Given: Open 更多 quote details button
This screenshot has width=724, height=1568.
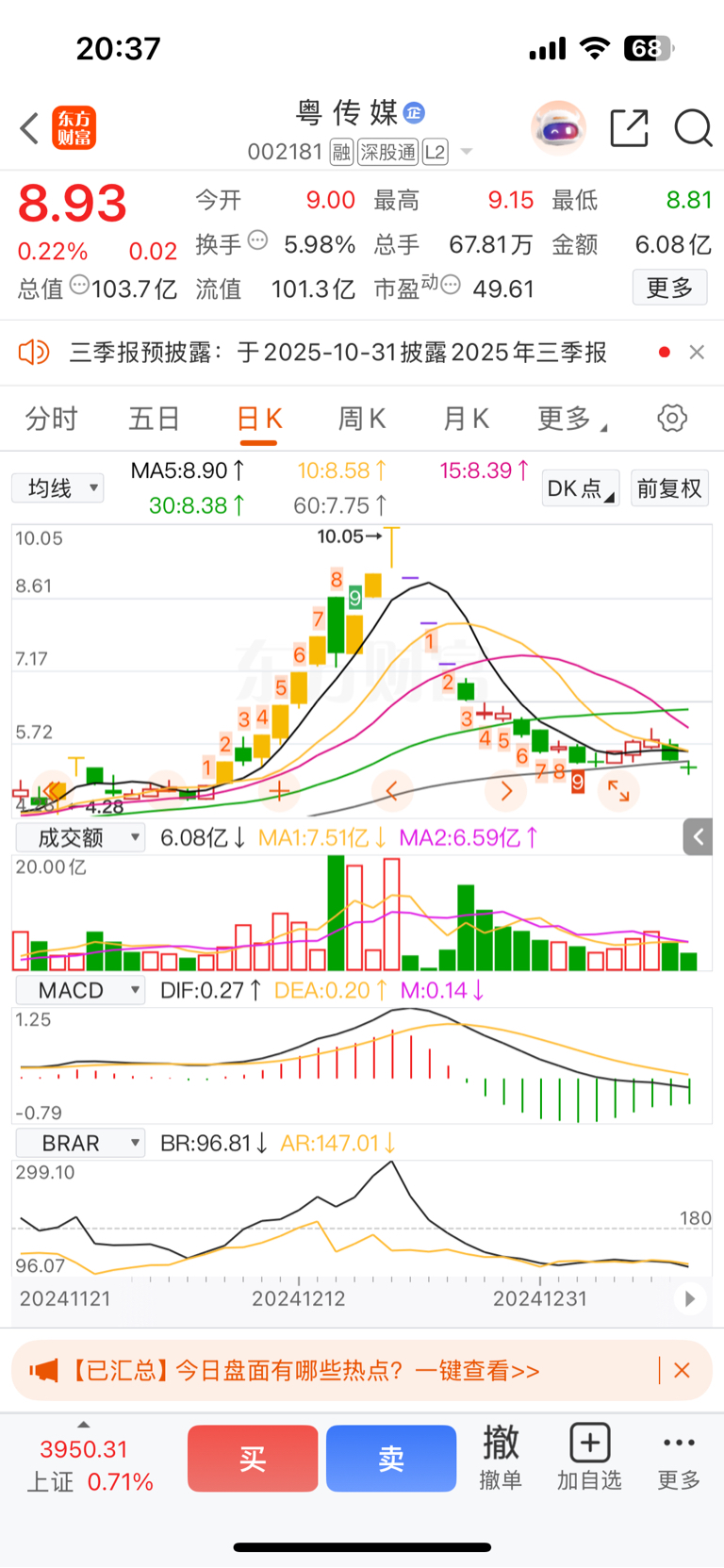Looking at the screenshot, I should coord(669,288).
